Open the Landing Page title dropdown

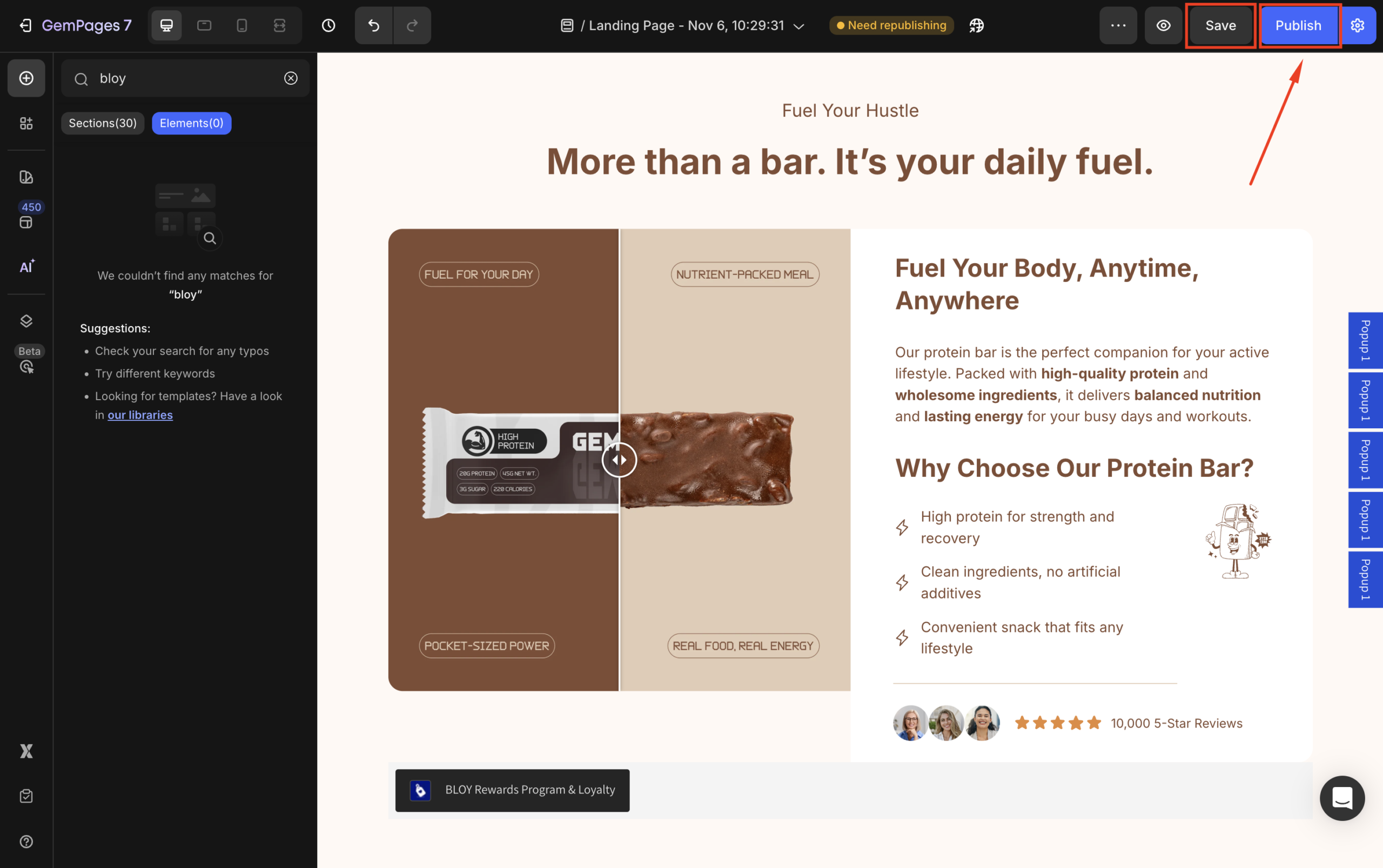click(x=798, y=26)
